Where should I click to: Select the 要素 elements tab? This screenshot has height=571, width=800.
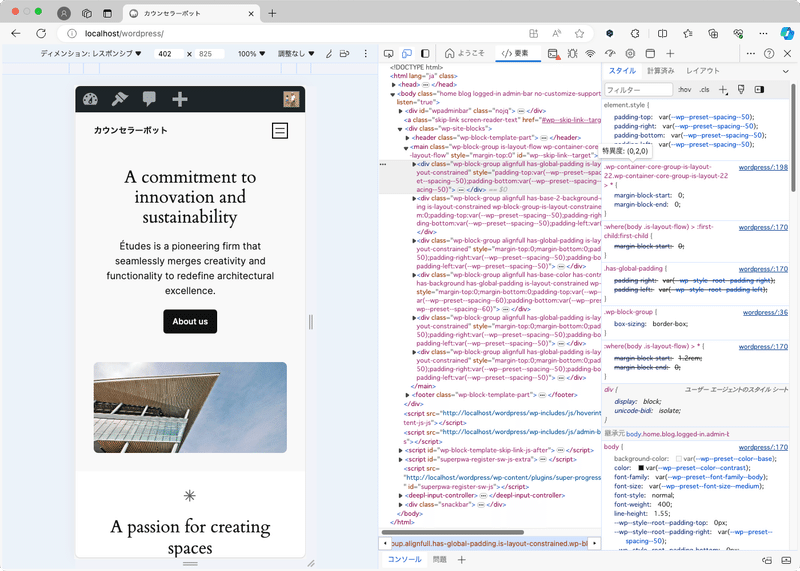tap(515, 53)
